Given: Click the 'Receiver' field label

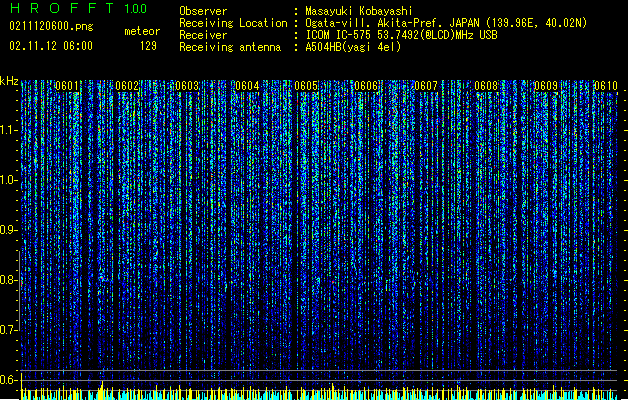Looking at the screenshot, I should point(203,35).
